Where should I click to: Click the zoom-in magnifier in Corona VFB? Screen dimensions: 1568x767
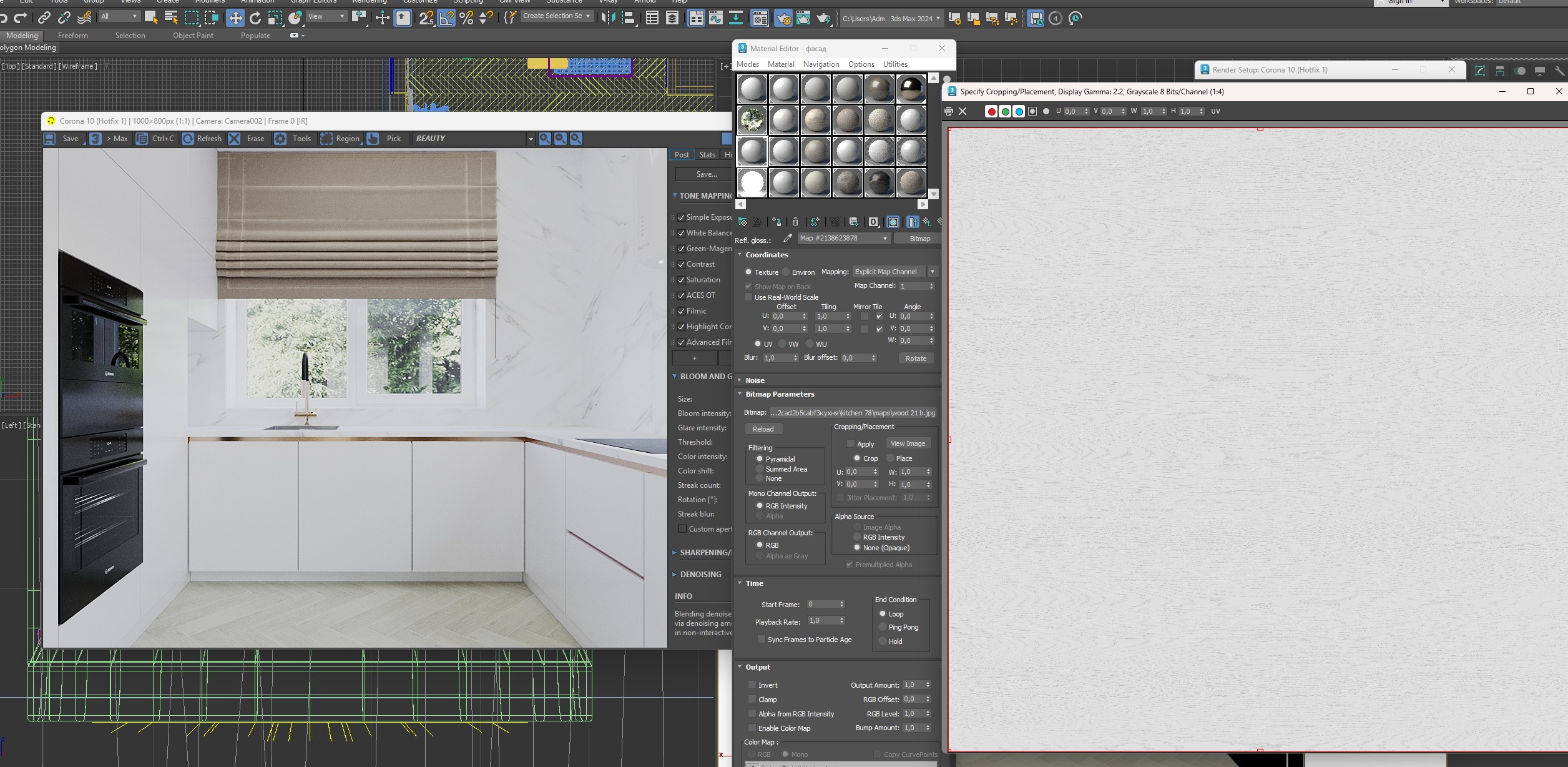[x=544, y=139]
